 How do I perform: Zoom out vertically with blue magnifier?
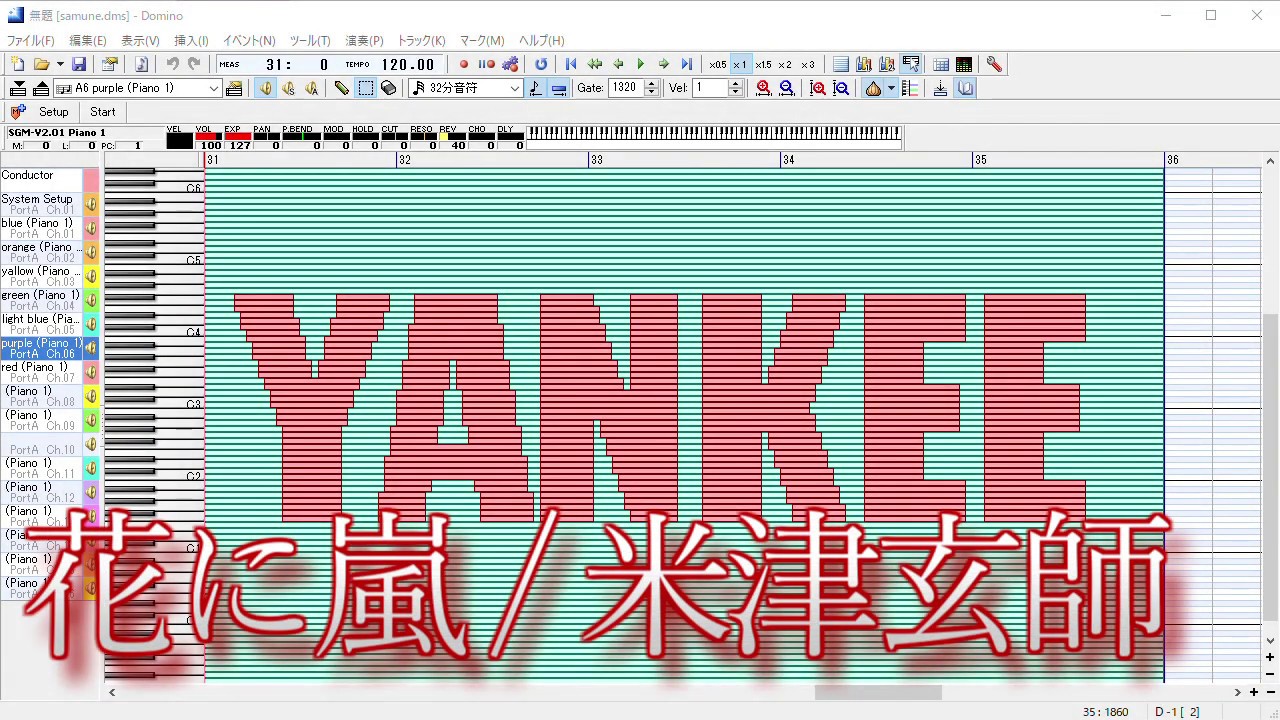point(841,88)
